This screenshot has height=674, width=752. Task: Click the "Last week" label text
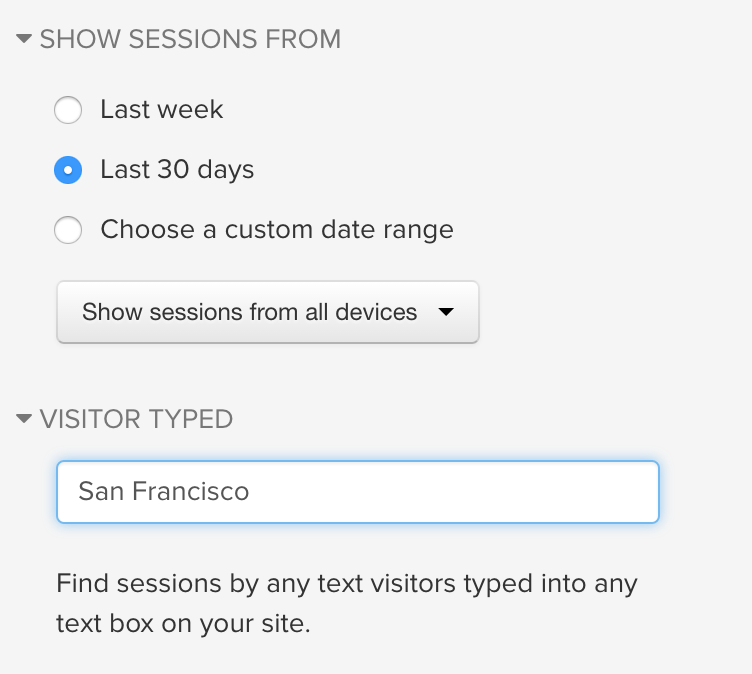162,109
